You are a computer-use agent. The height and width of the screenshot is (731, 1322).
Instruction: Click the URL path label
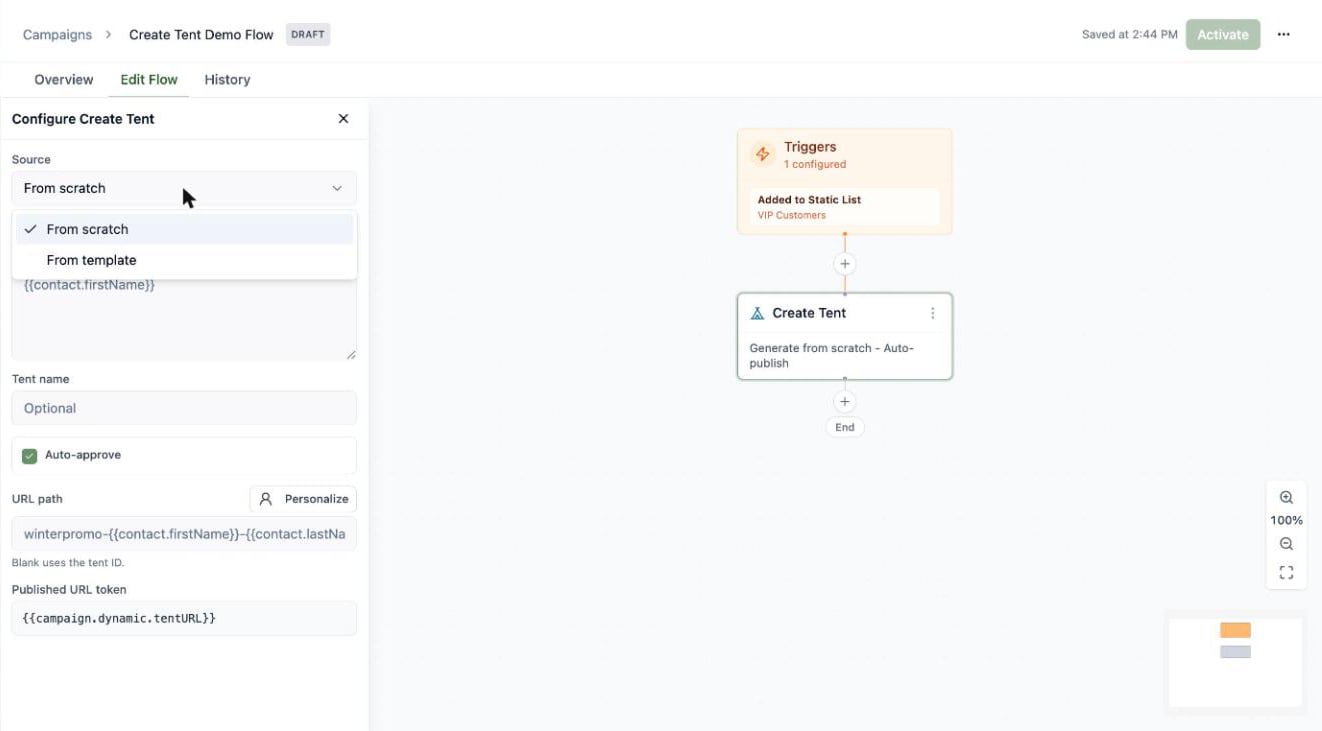pos(37,499)
